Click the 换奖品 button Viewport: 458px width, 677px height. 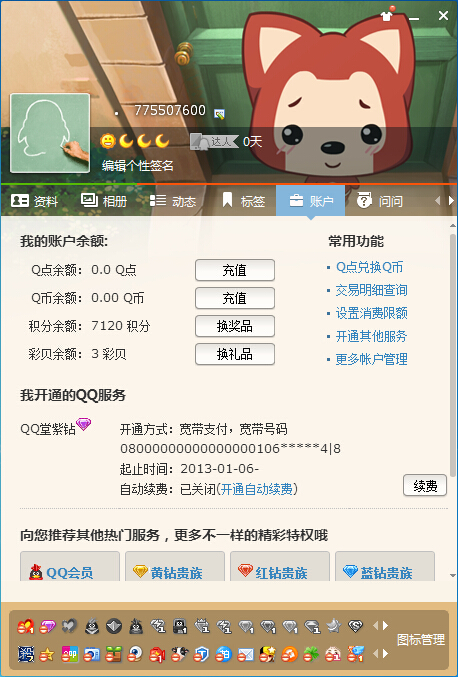click(235, 326)
